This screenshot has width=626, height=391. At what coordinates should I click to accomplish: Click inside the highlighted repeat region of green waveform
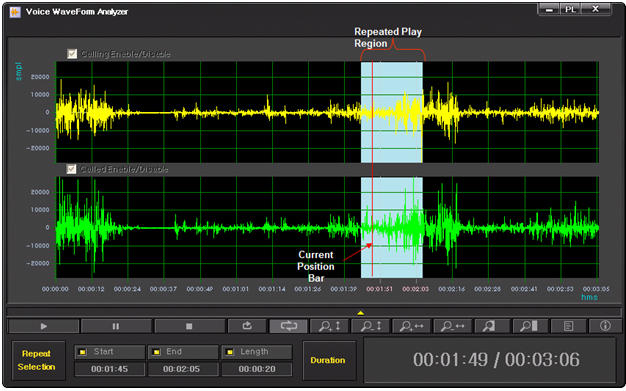pos(392,227)
